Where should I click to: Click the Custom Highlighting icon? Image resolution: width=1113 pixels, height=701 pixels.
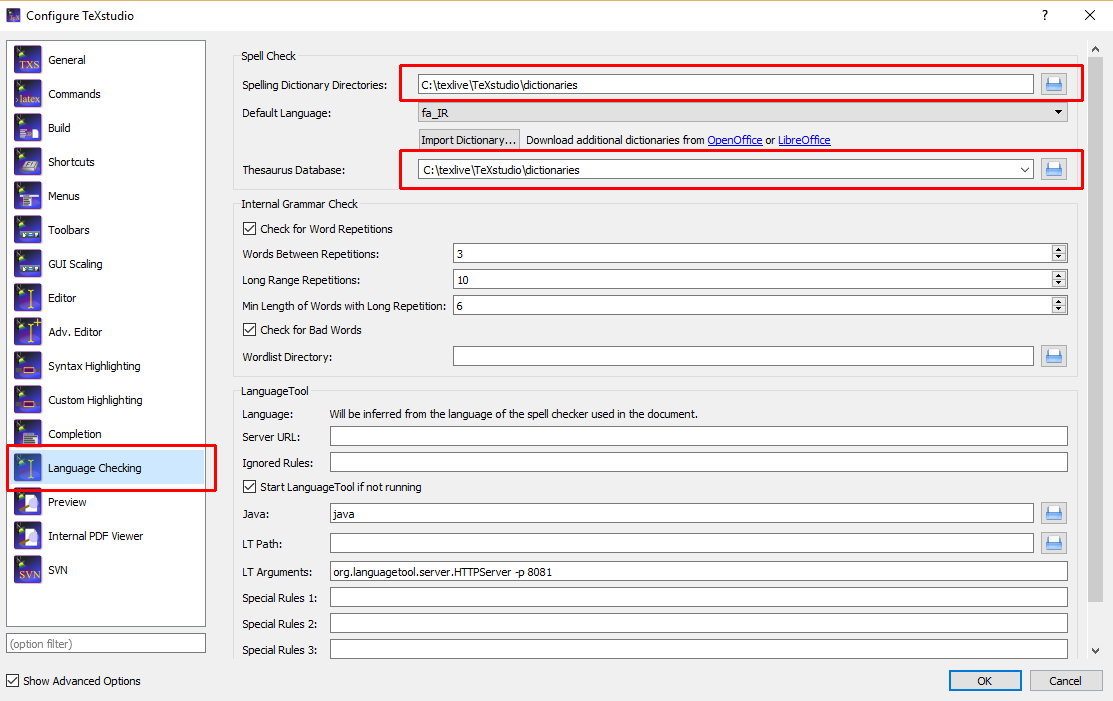28,399
